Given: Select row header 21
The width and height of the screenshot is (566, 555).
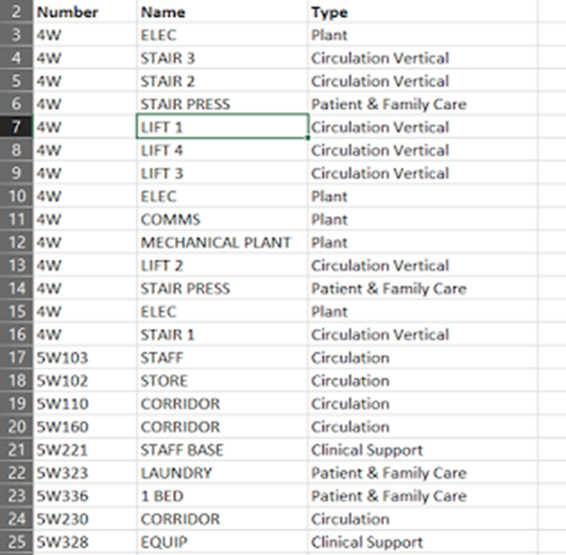Looking at the screenshot, I should coord(16,450).
